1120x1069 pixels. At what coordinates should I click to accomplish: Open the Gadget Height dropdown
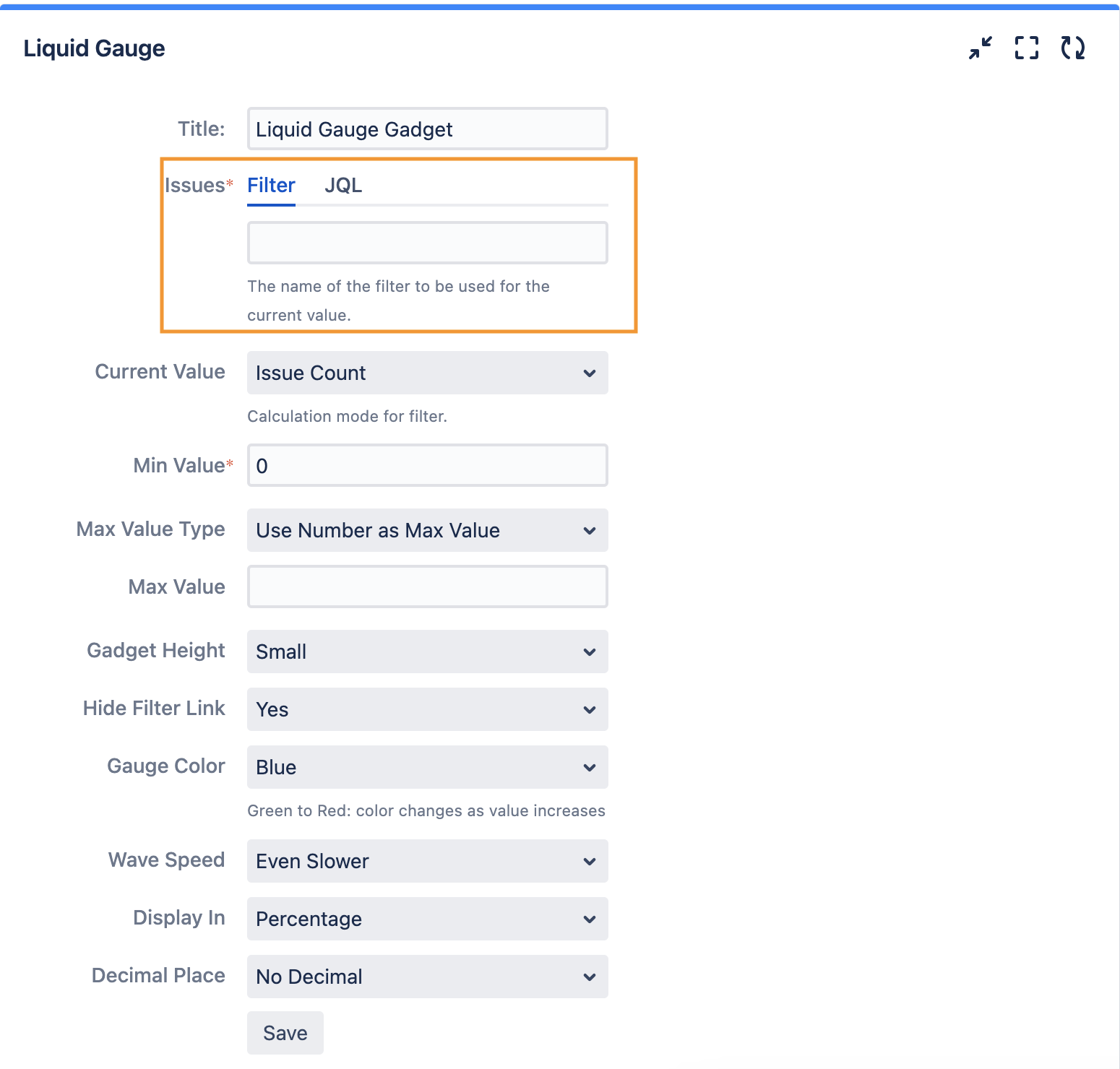(427, 652)
